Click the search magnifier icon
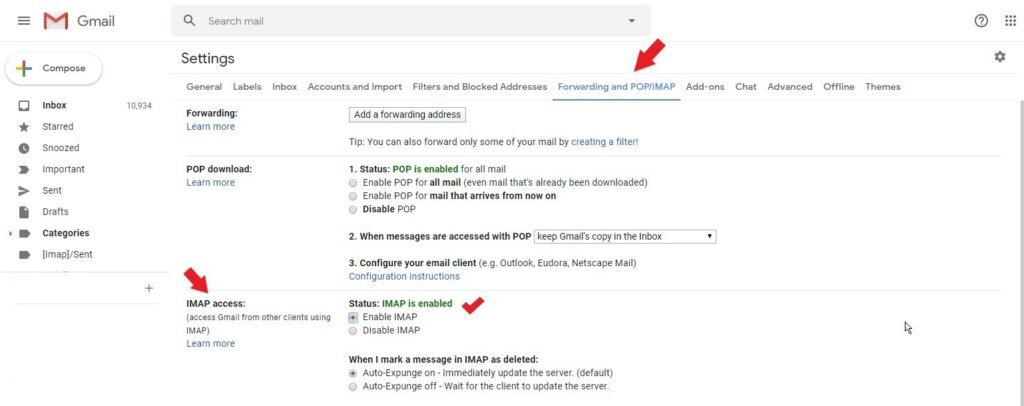The width and height of the screenshot is (1024, 406). 189,21
